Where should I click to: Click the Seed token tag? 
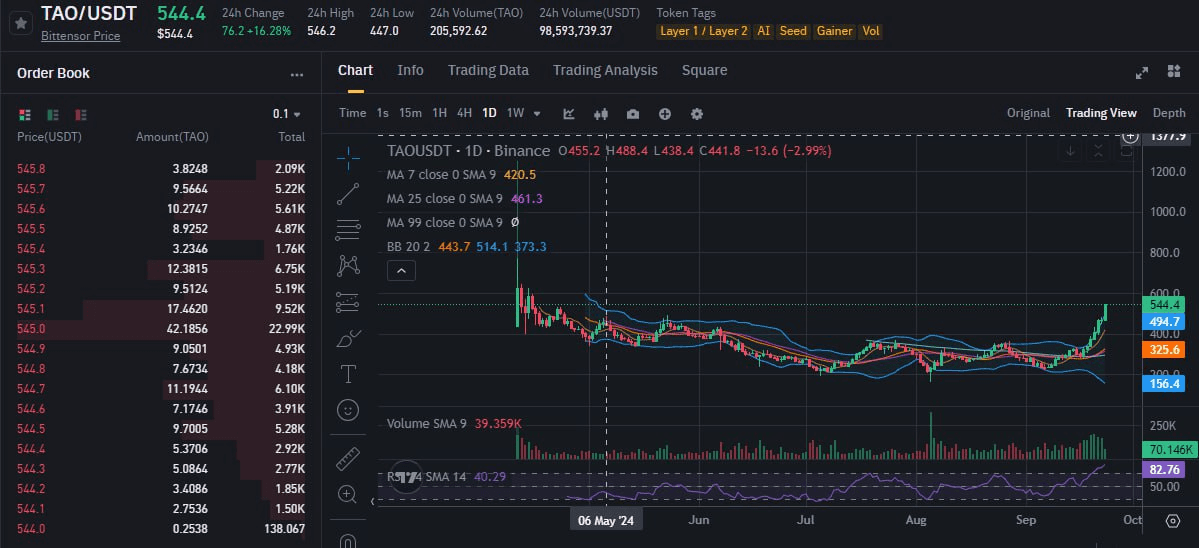[793, 31]
